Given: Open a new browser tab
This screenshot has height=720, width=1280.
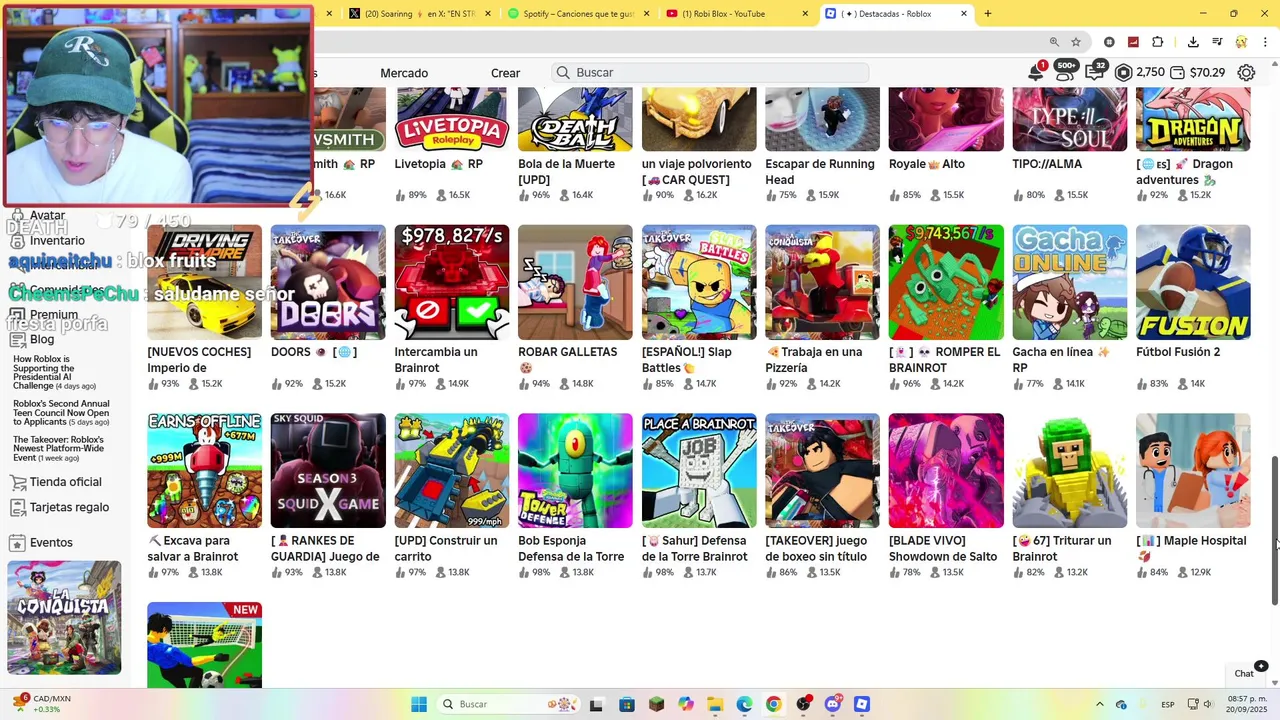Looking at the screenshot, I should coord(988,14).
